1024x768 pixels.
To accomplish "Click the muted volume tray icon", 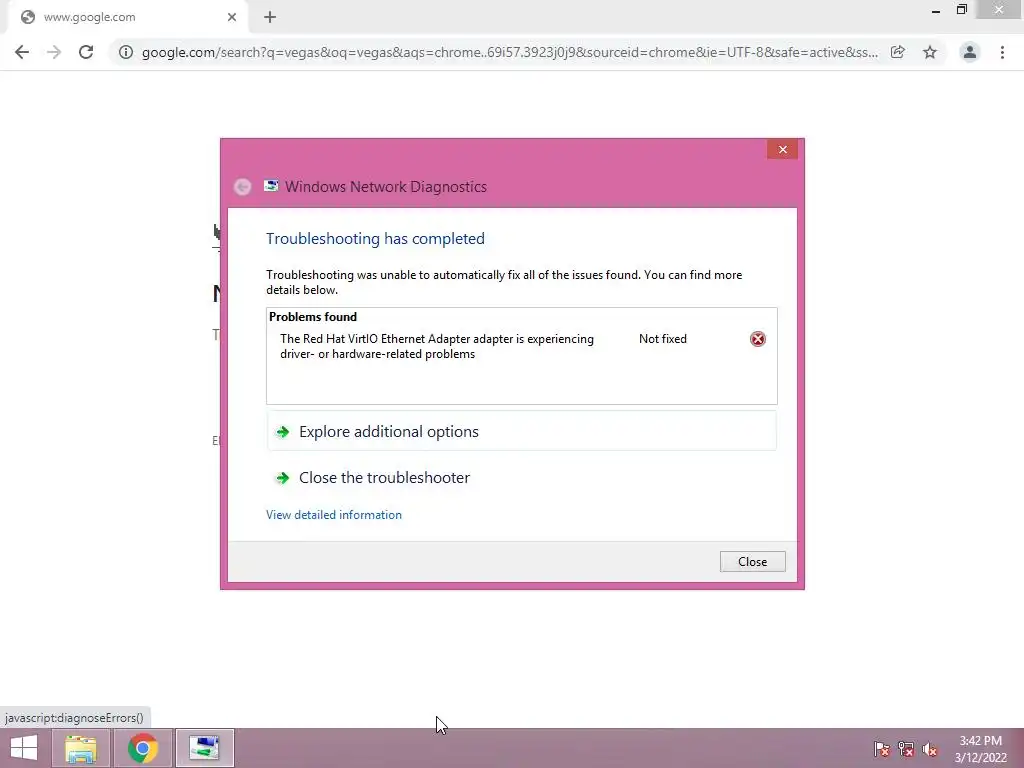I will 930,750.
